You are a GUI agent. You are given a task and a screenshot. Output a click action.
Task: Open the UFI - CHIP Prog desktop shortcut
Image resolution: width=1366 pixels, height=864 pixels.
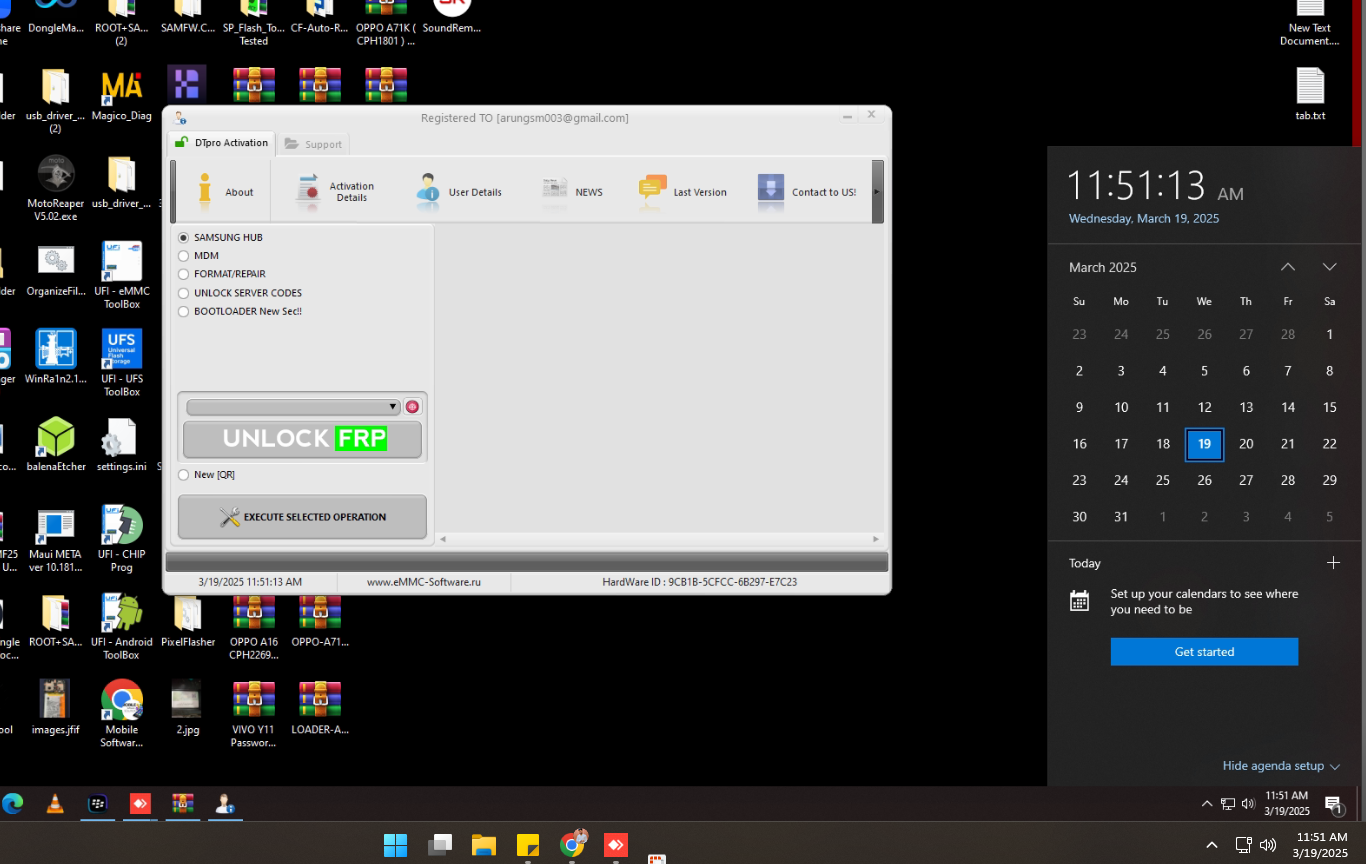point(122,538)
